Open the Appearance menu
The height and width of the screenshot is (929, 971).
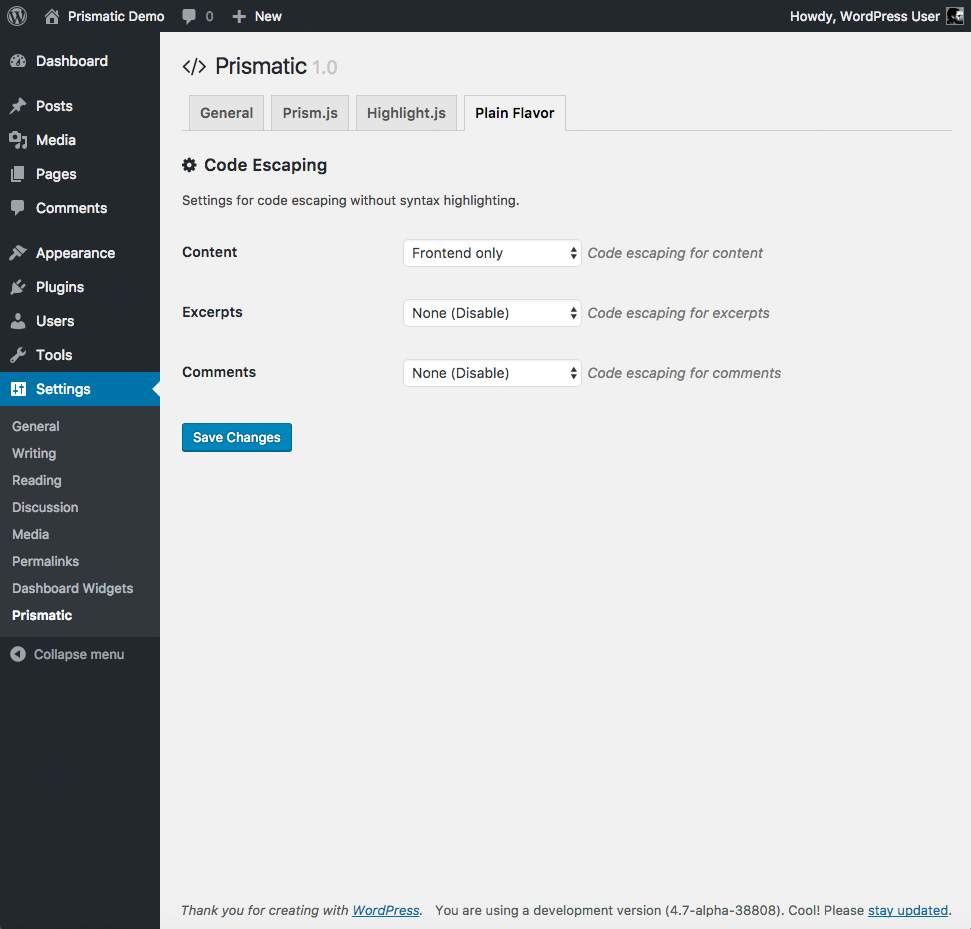[76, 253]
